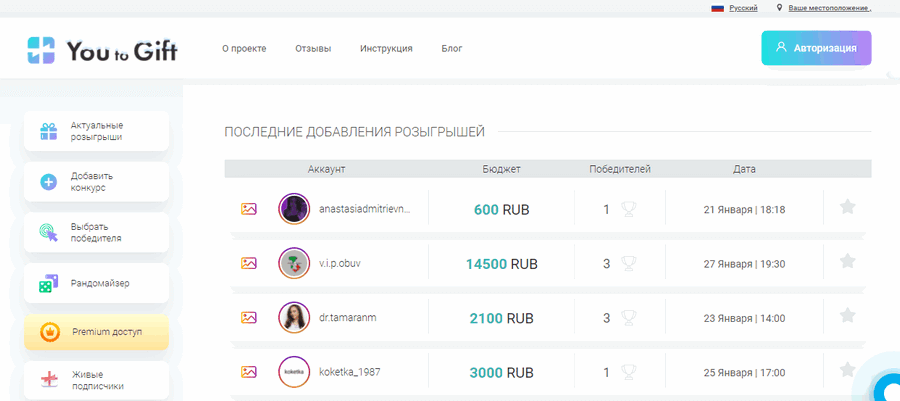The width and height of the screenshot is (900, 401).
Task: Open image icon in koketka_1987 row
Action: pyautogui.click(x=249, y=372)
